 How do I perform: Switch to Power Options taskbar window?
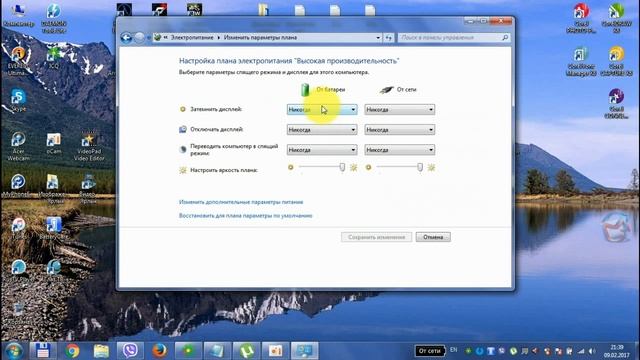point(304,351)
